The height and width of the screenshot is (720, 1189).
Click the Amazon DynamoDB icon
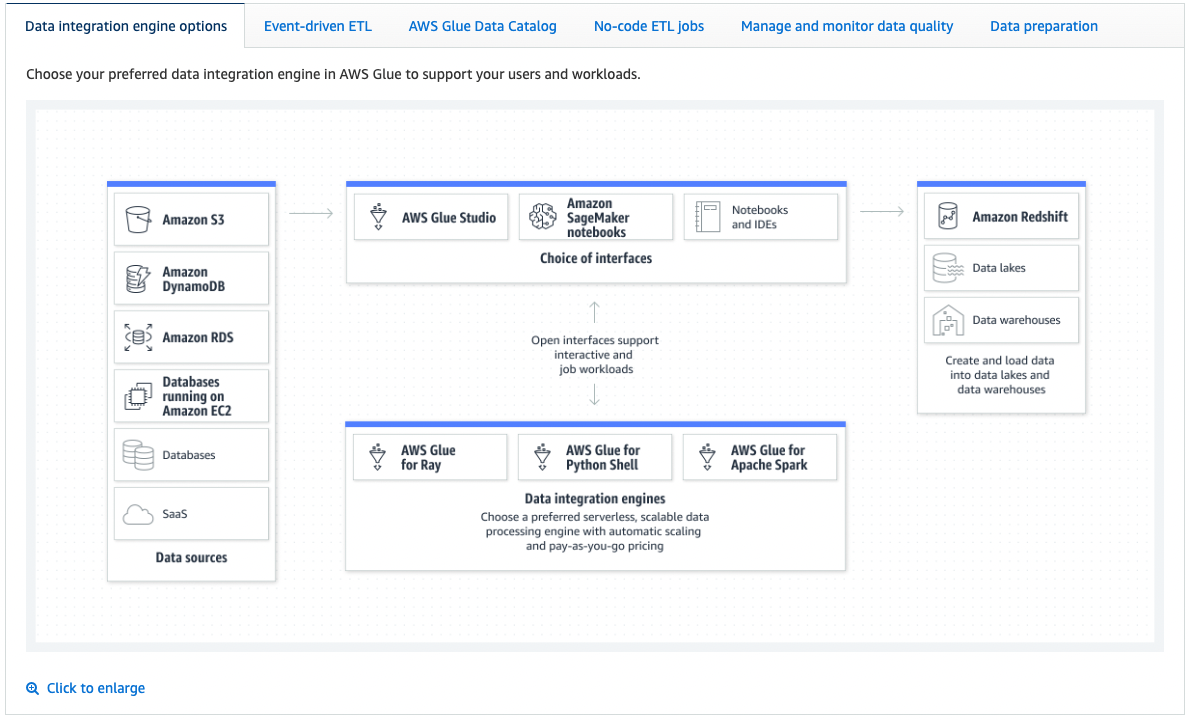click(x=138, y=279)
